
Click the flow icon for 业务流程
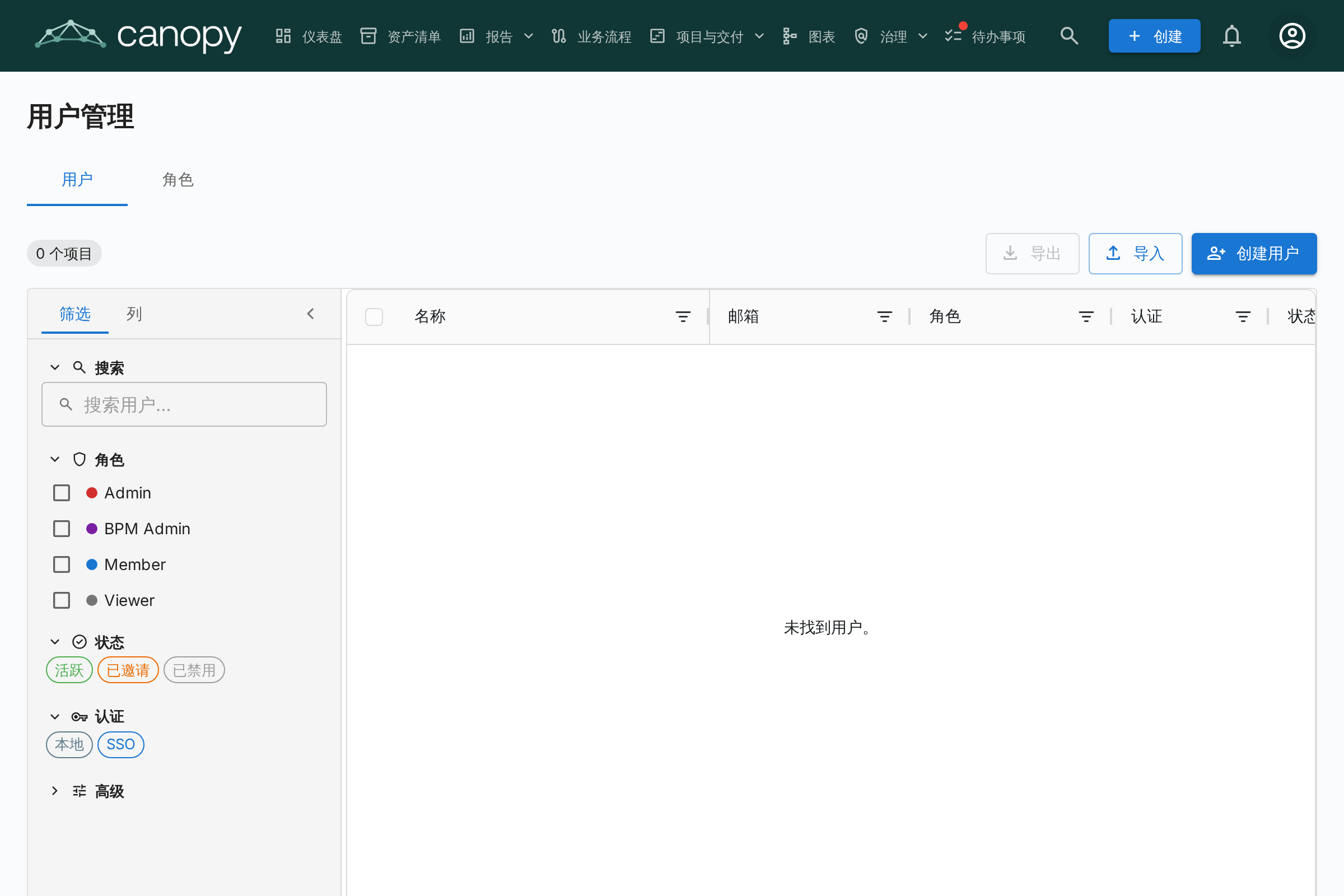coord(559,36)
